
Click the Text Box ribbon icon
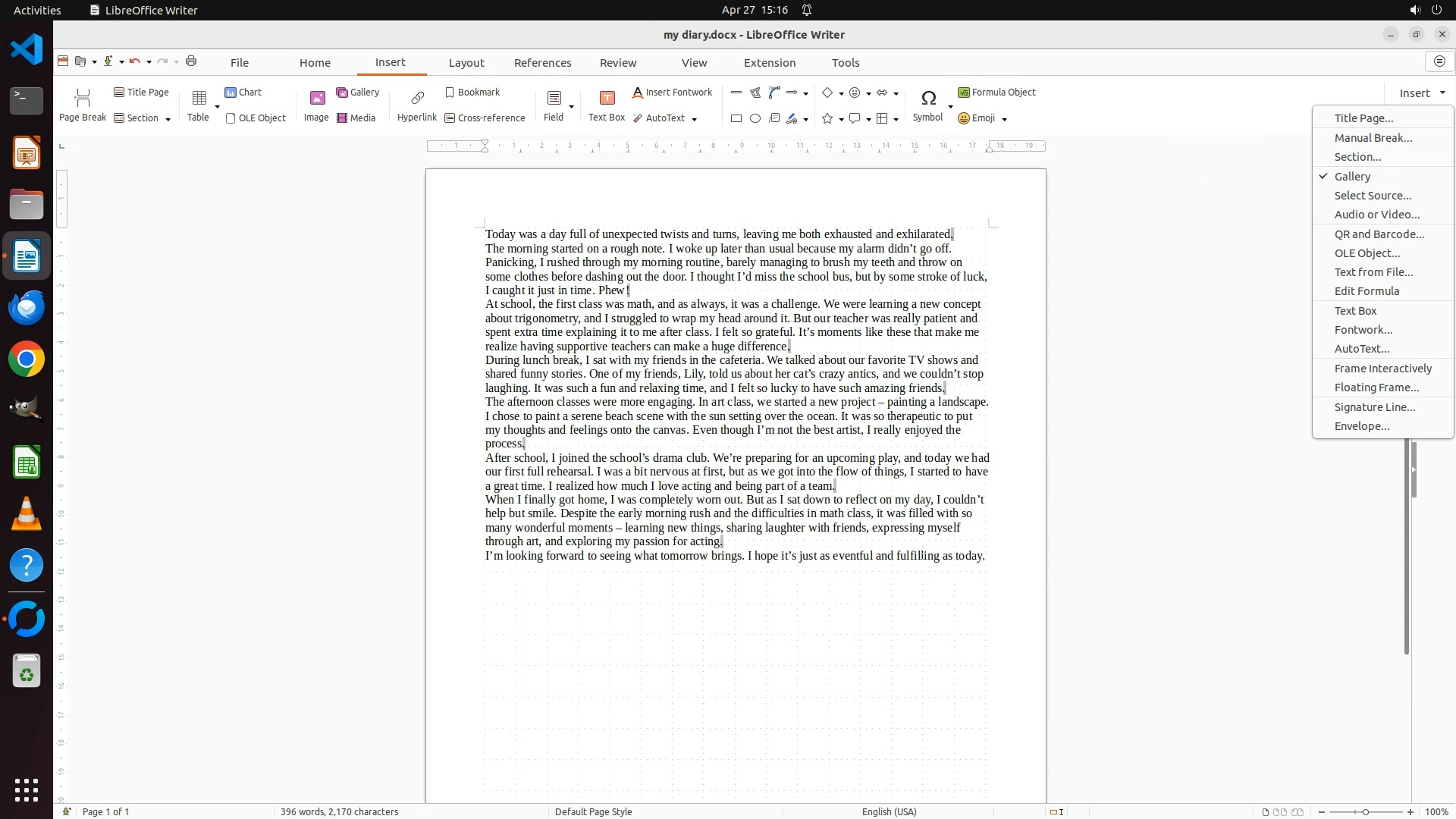click(x=607, y=99)
